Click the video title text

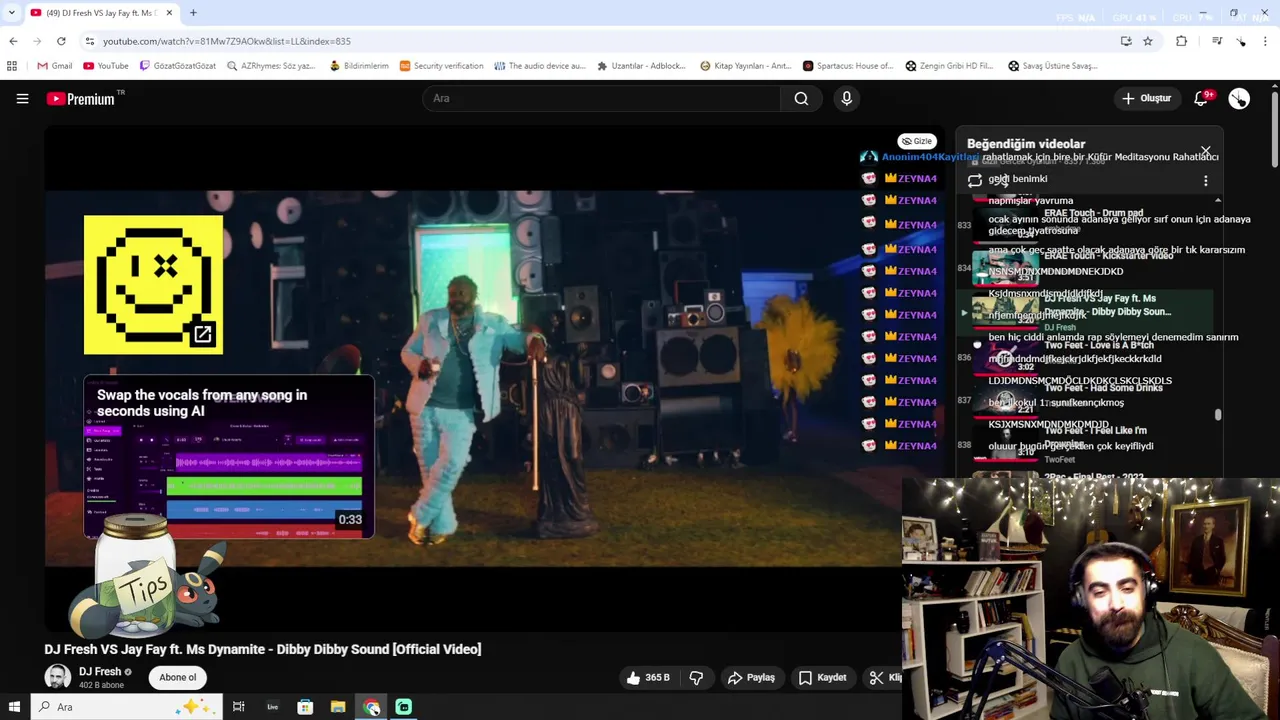(263, 649)
